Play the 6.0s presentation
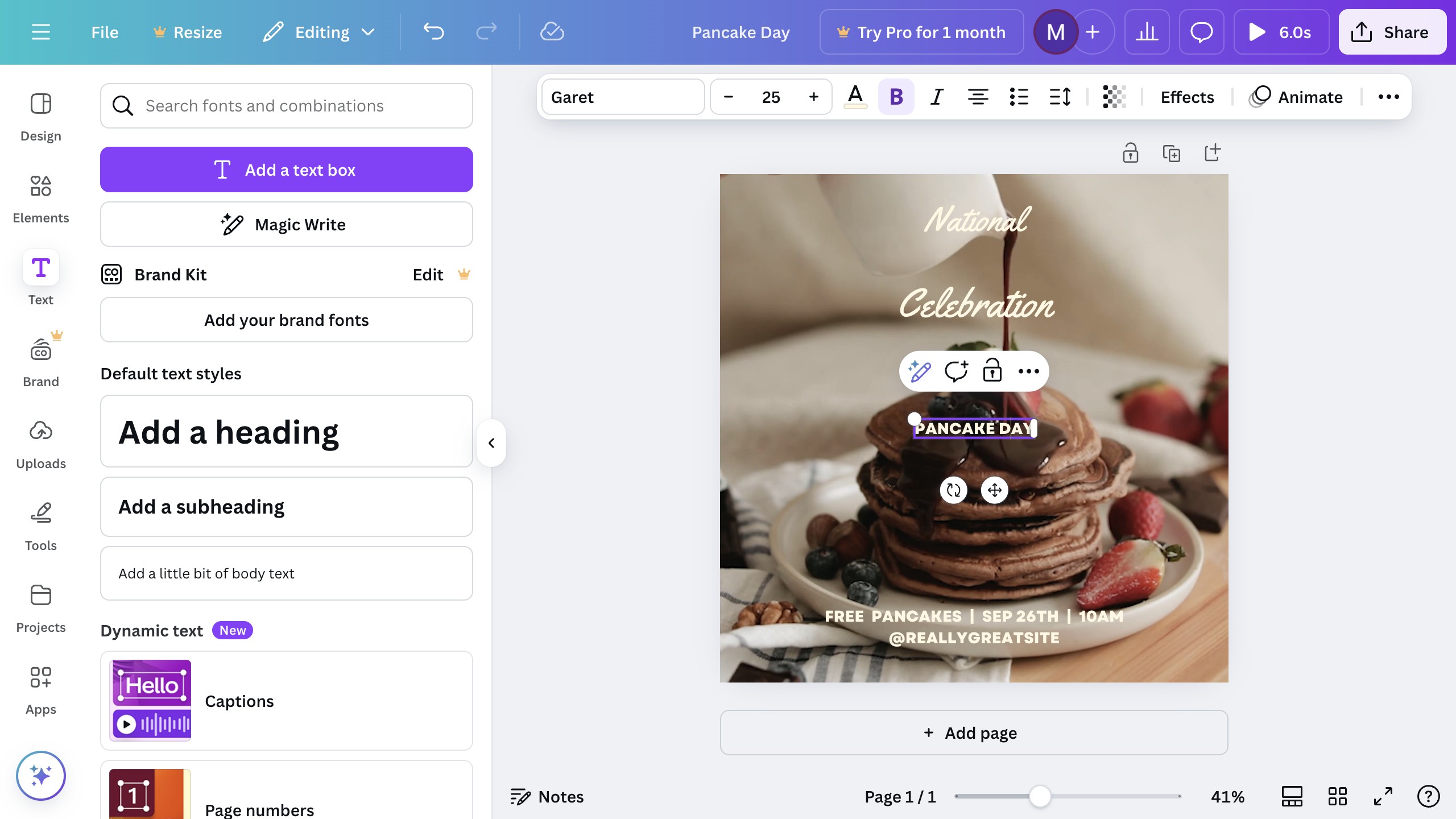 pyautogui.click(x=1281, y=32)
